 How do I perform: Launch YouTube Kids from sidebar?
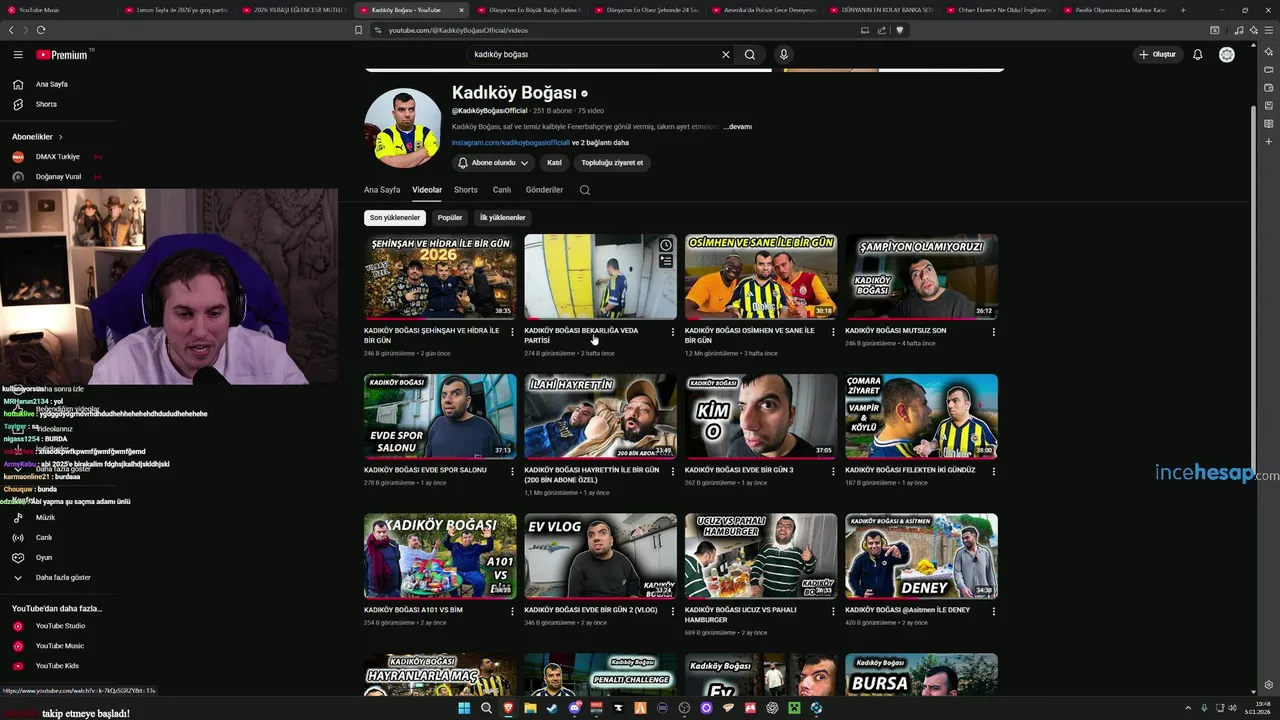(x=57, y=666)
